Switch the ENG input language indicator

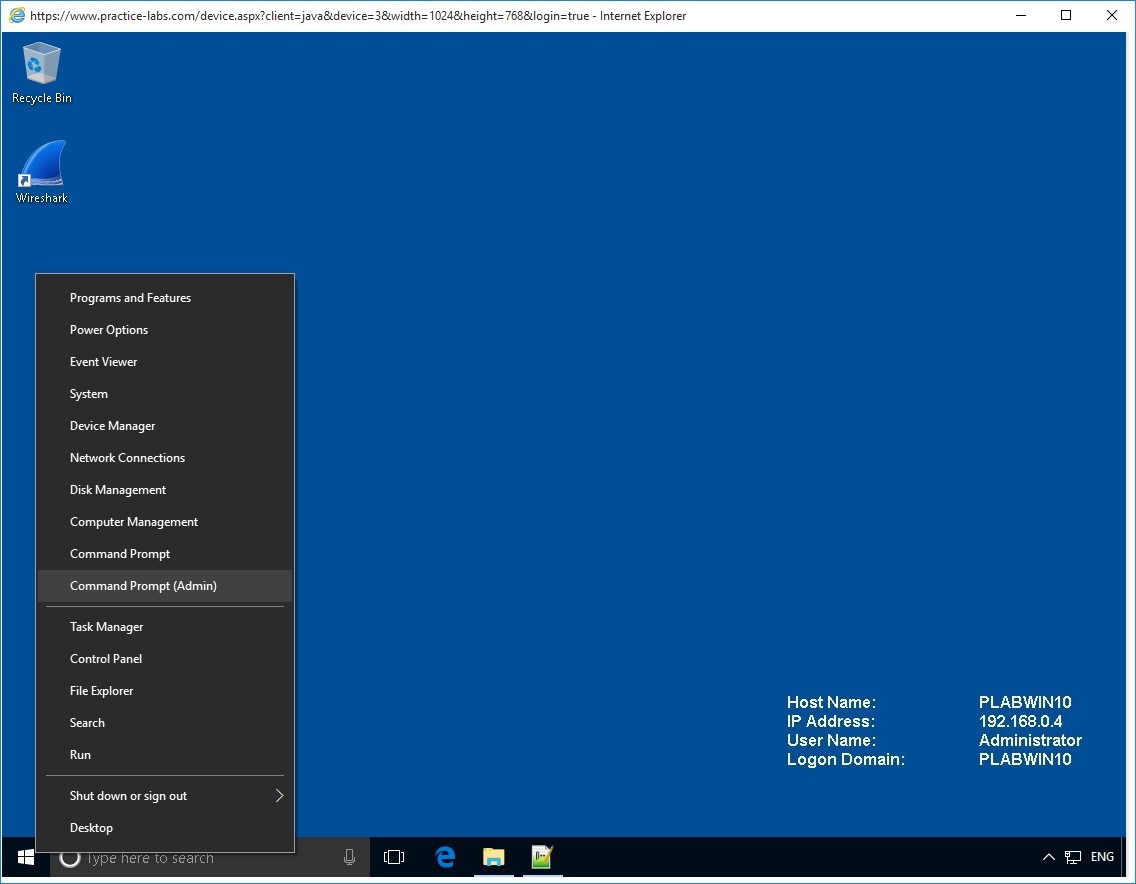click(1102, 857)
